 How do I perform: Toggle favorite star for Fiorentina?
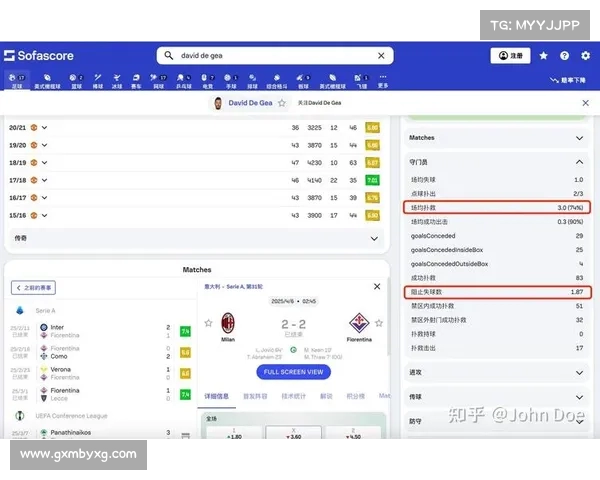[x=379, y=323]
